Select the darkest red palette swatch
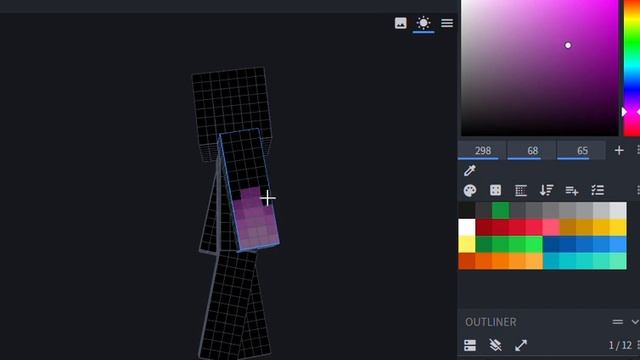Screen dimensions: 640x360 click(x=484, y=227)
